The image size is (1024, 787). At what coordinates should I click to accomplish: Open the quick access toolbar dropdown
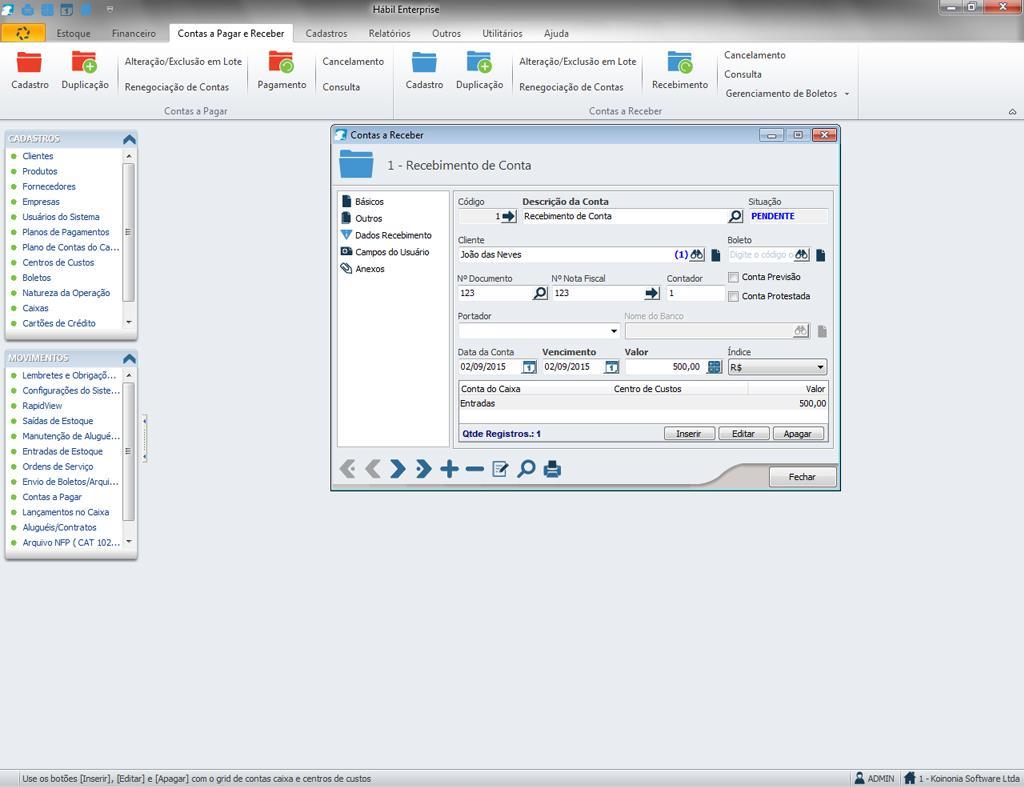click(110, 9)
